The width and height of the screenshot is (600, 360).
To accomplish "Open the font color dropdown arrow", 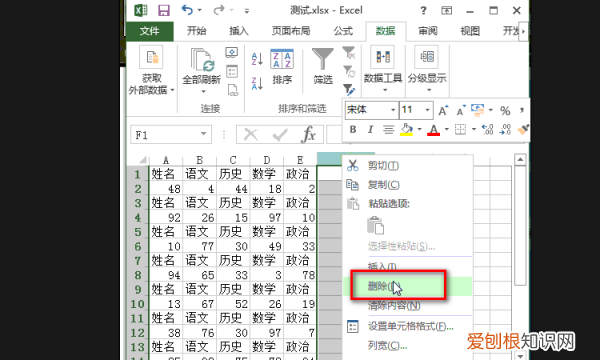I will coord(446,130).
